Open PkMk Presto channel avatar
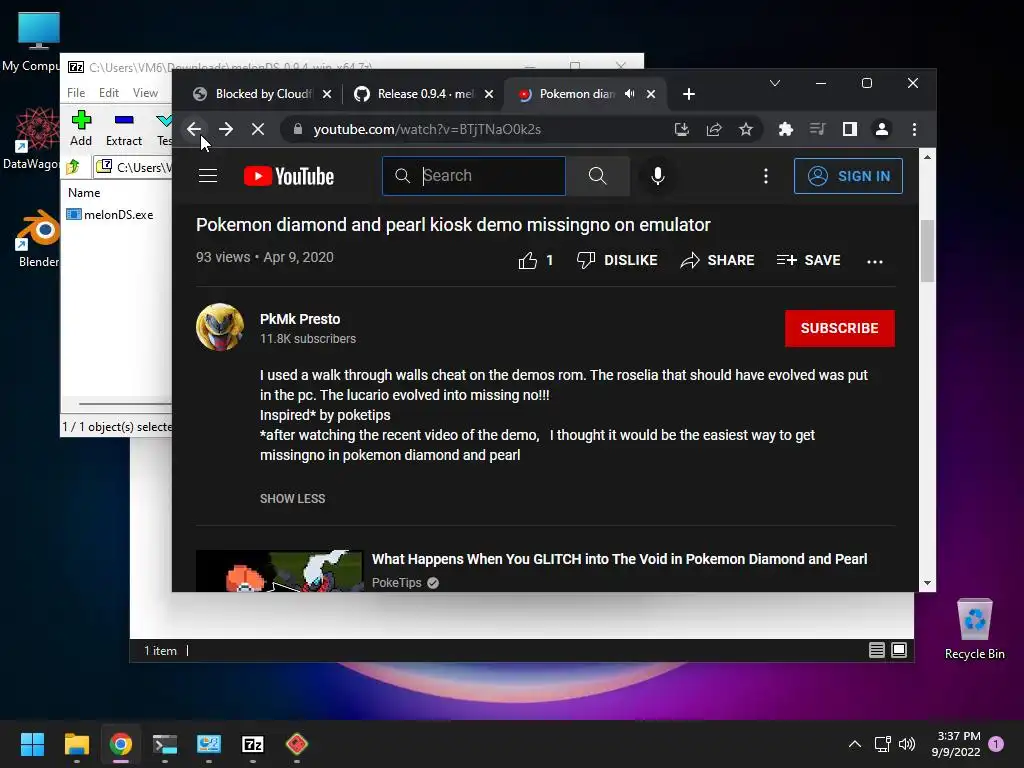The width and height of the screenshot is (1024, 768). coord(220,327)
